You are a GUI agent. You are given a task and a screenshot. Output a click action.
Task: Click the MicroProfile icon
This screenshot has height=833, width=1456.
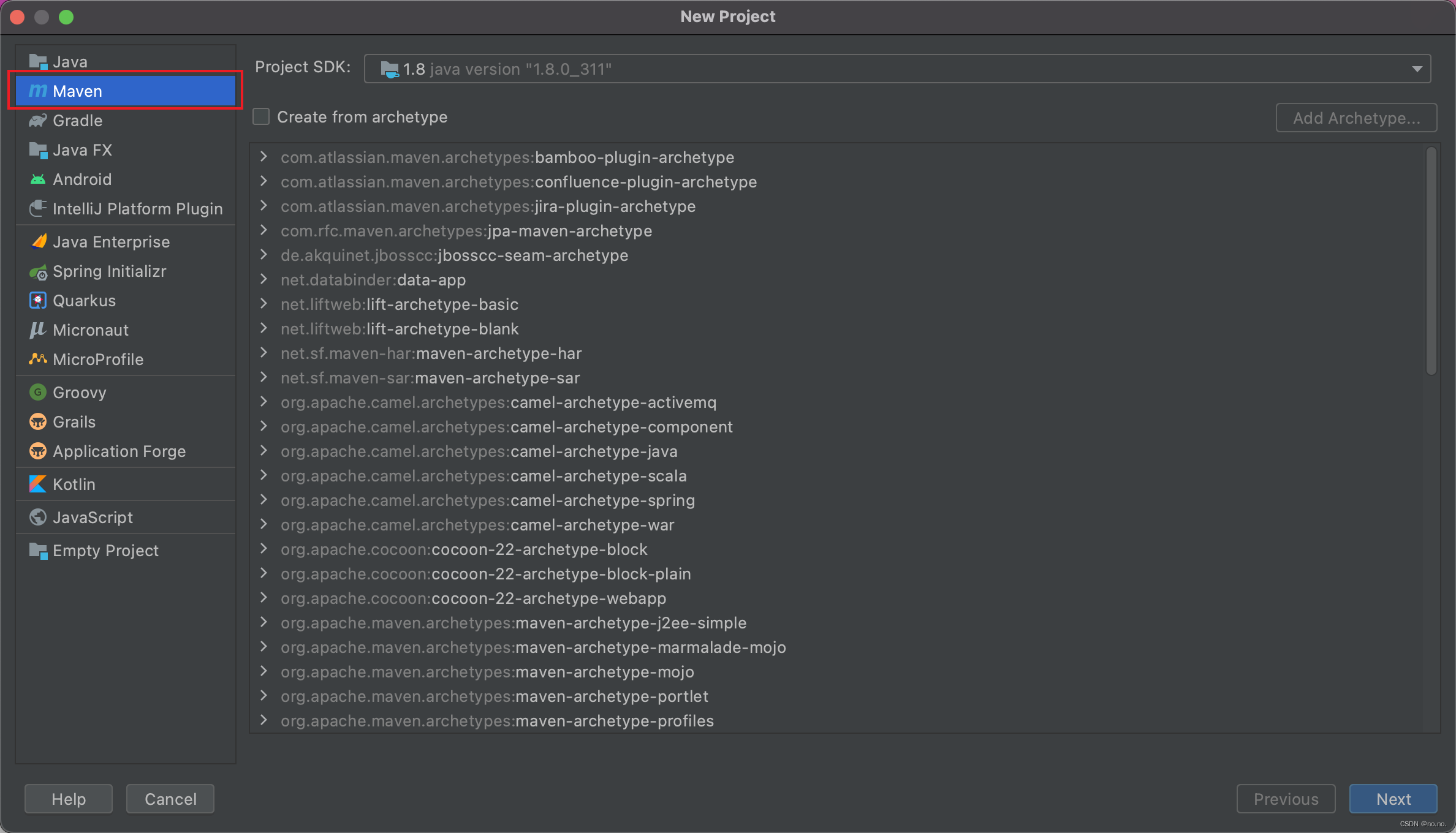[x=38, y=360]
